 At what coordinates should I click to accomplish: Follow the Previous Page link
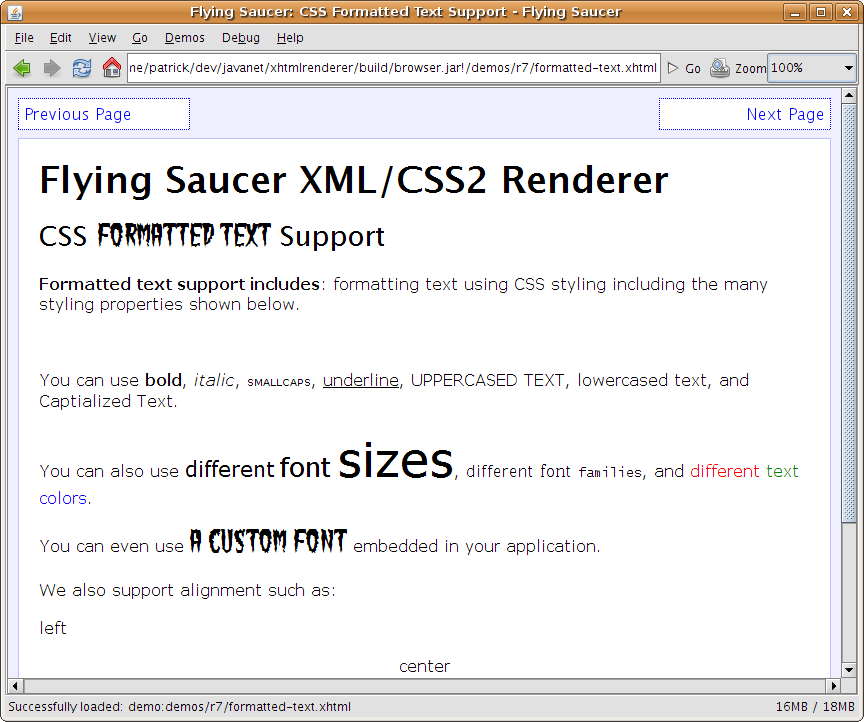tap(78, 114)
